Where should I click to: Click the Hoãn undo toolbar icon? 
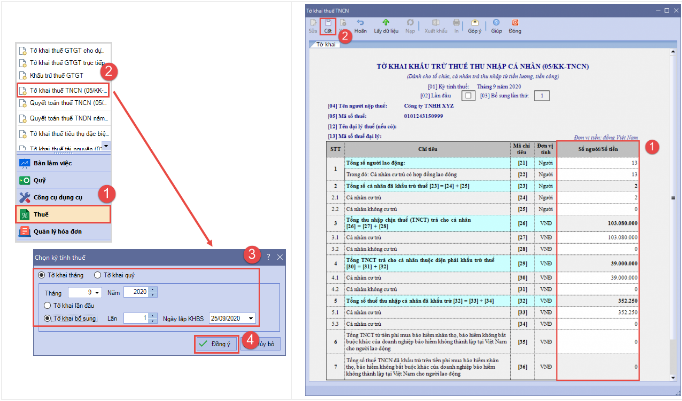[360, 23]
